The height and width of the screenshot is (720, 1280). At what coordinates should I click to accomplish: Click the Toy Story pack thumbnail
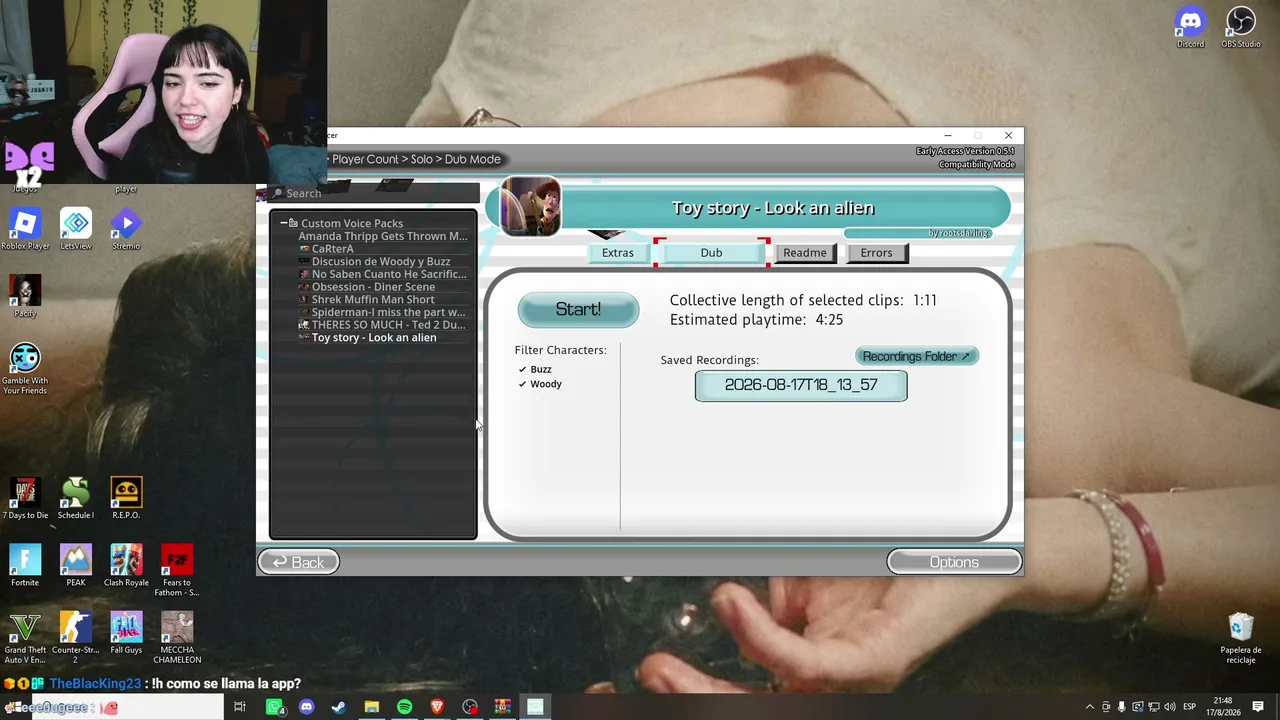[x=530, y=206]
